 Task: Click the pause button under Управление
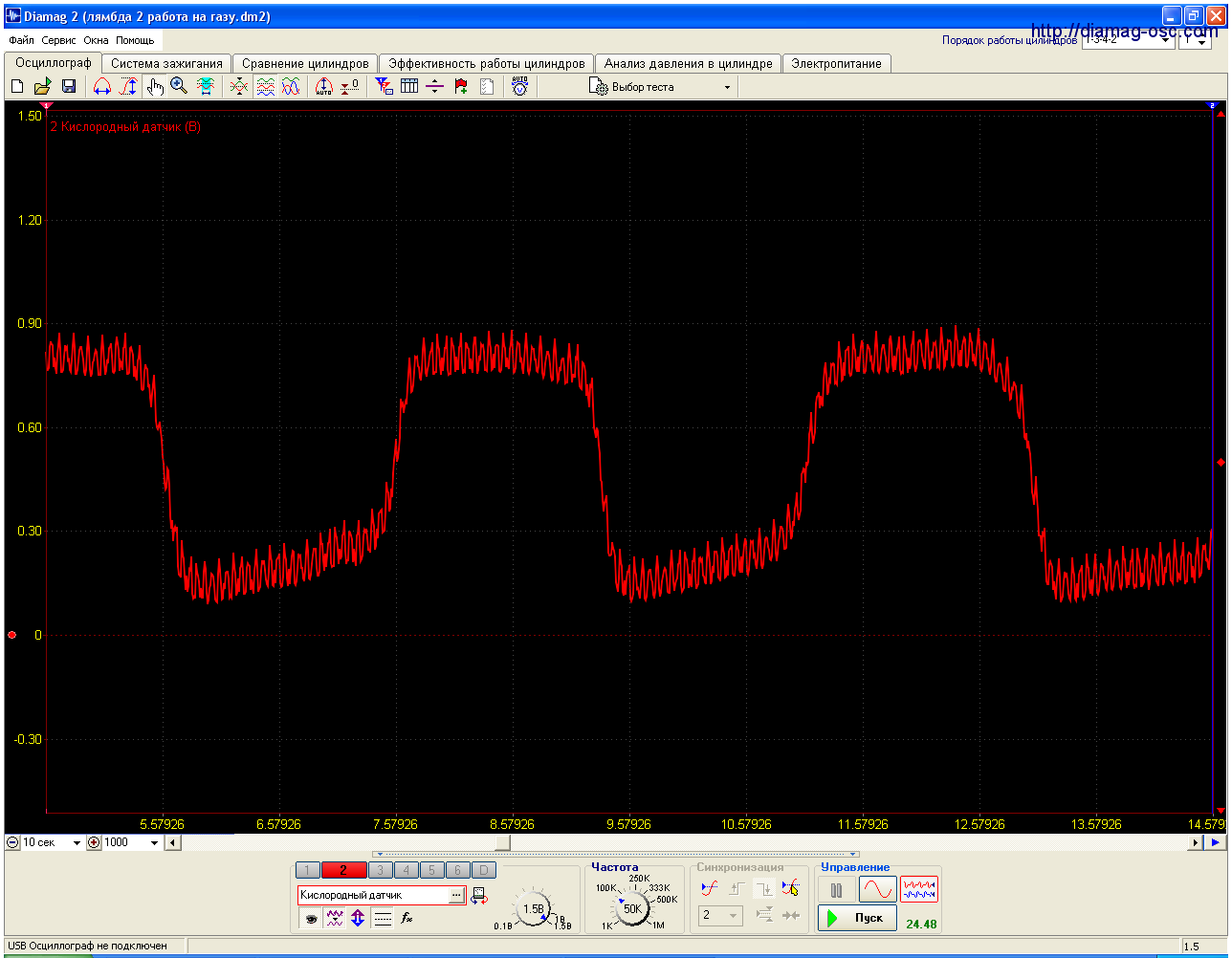point(837,890)
